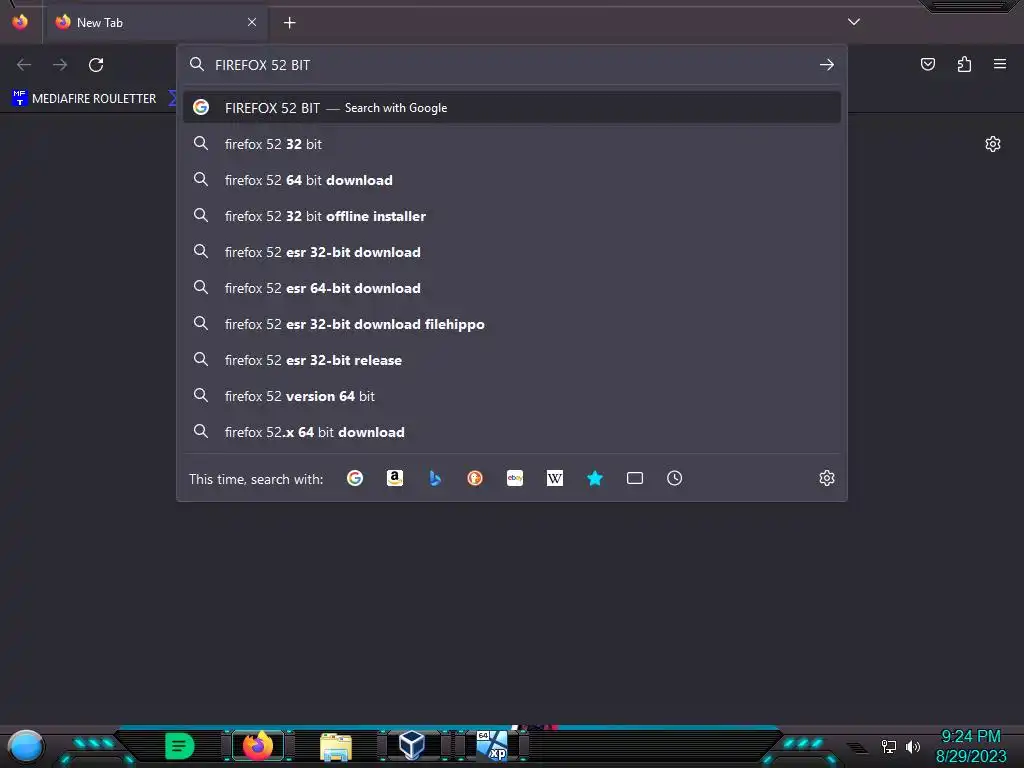
Task: Open a new tab with the plus button
Action: (289, 23)
